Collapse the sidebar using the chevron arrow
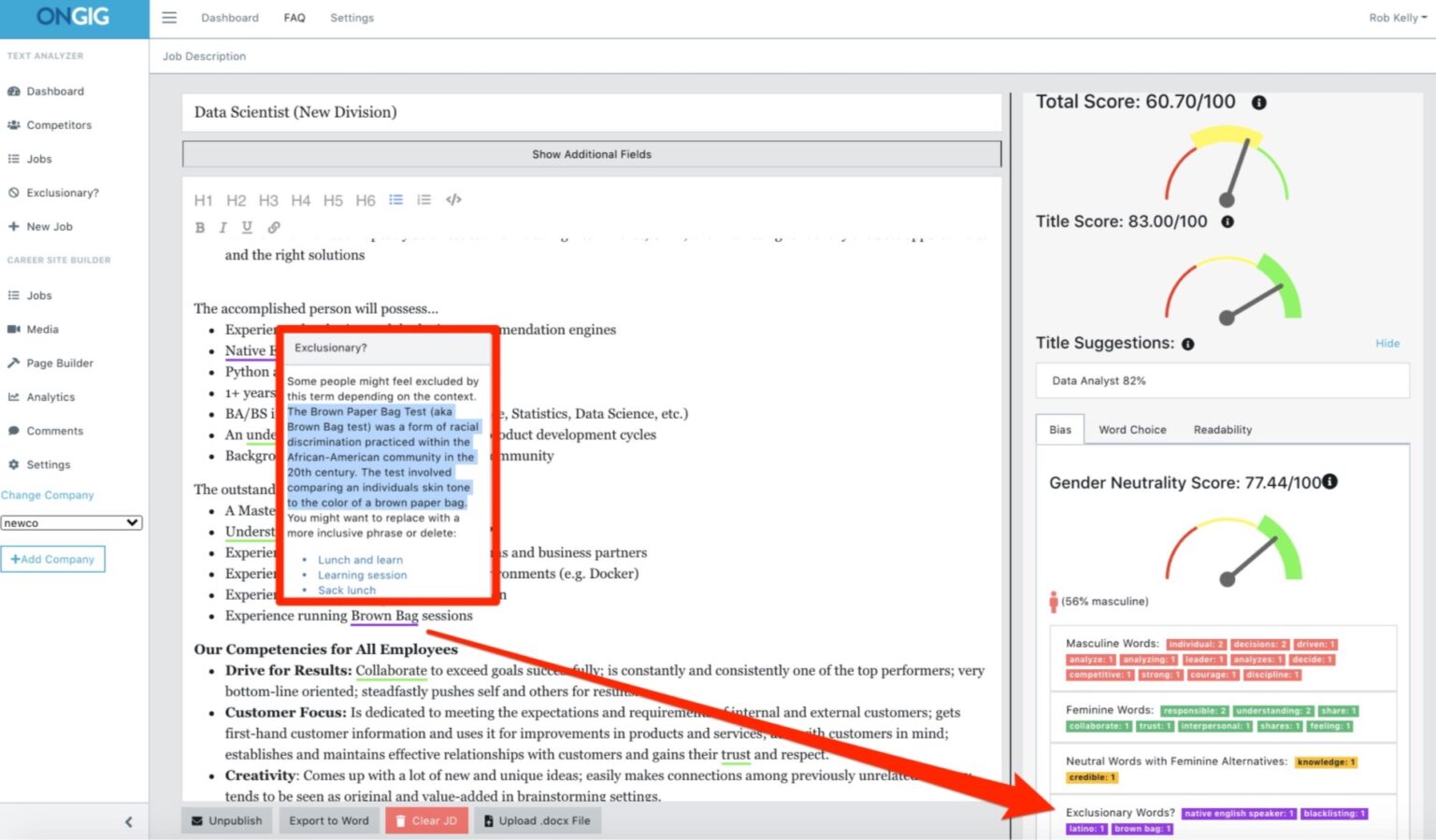This screenshot has width=1436, height=840. click(x=128, y=821)
